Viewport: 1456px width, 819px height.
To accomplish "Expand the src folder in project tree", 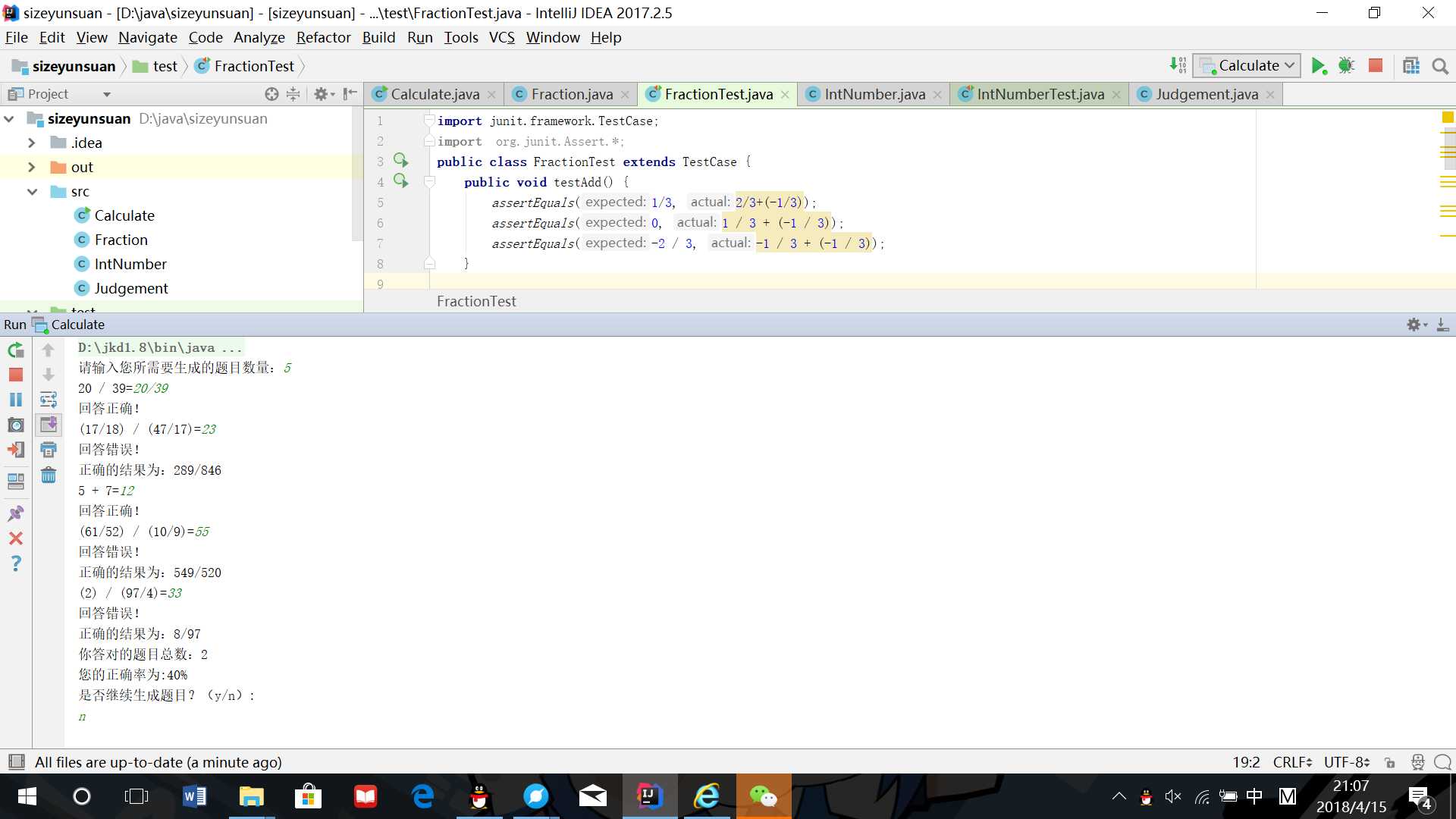I will pyautogui.click(x=32, y=191).
